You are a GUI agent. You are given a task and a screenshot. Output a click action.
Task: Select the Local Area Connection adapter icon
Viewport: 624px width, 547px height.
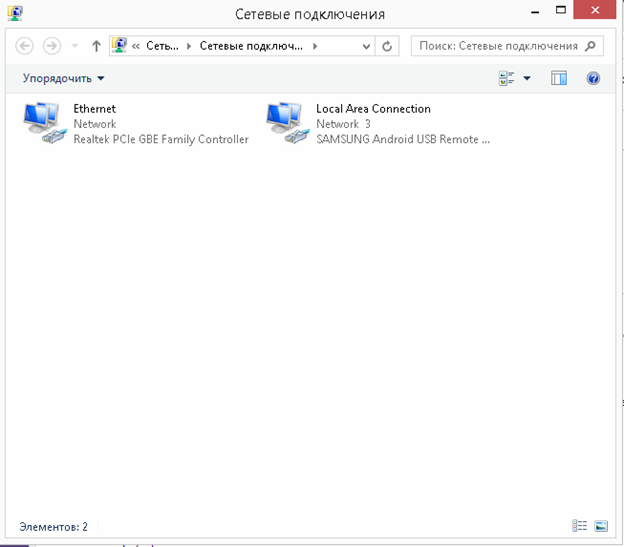tap(287, 123)
